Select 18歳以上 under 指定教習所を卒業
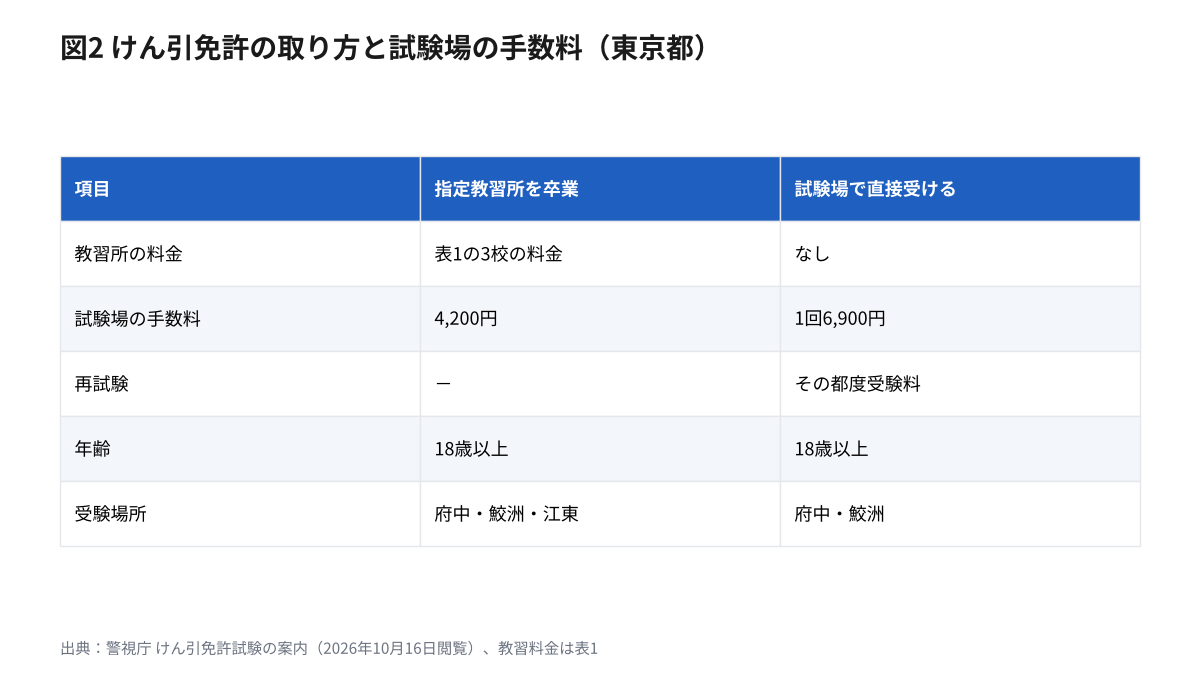 pyautogui.click(x=600, y=449)
